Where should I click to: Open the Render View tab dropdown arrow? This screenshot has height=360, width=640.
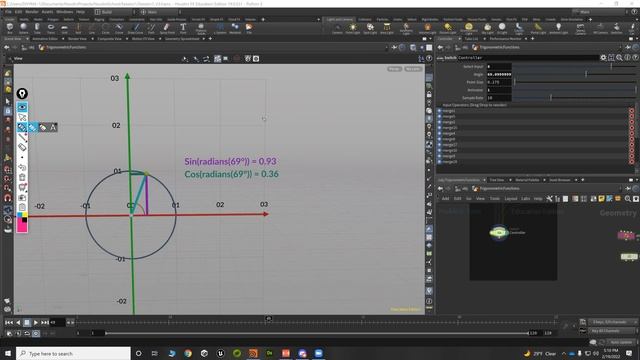tap(92, 39)
